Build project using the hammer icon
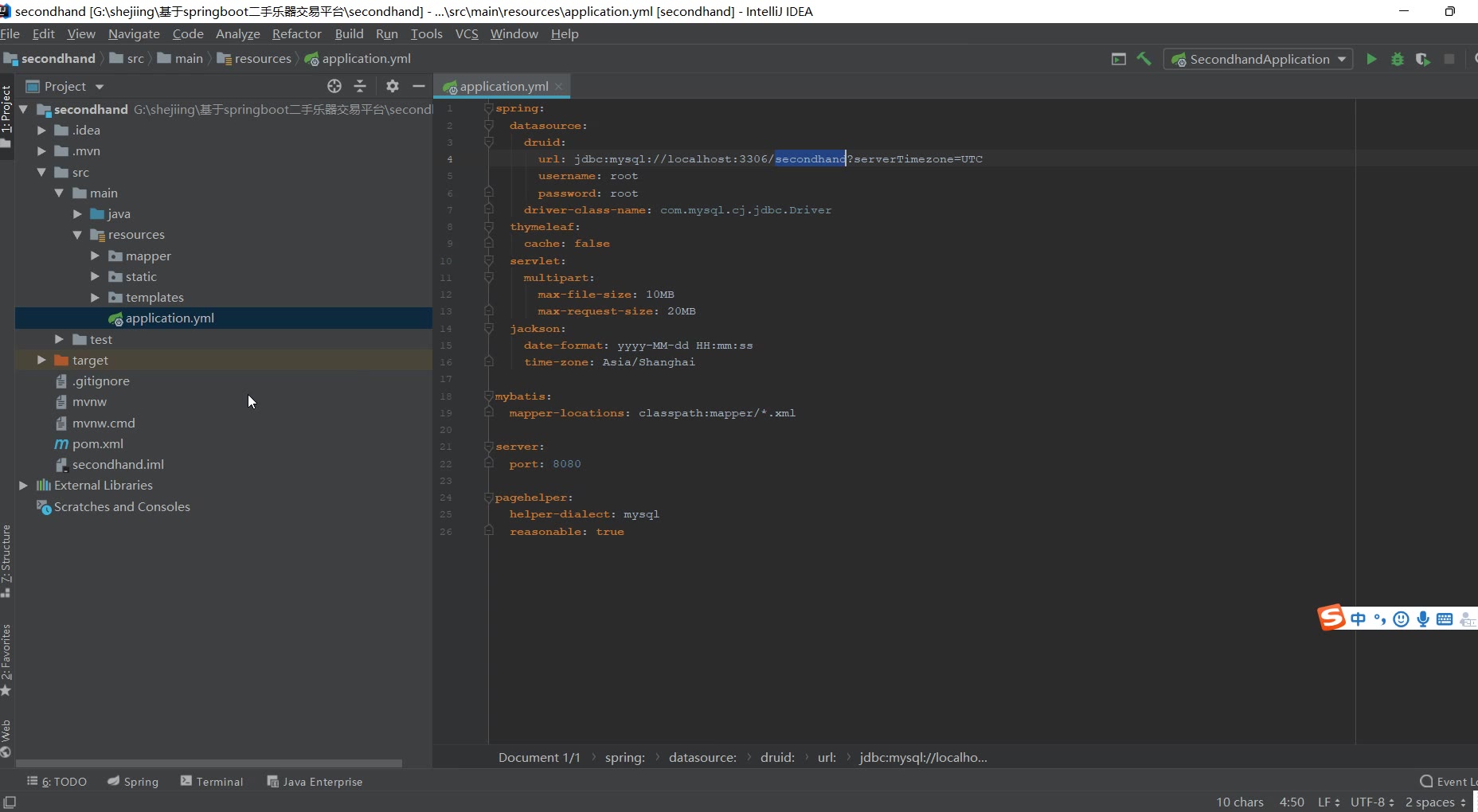Viewport: 1478px width, 812px height. 1144,59
